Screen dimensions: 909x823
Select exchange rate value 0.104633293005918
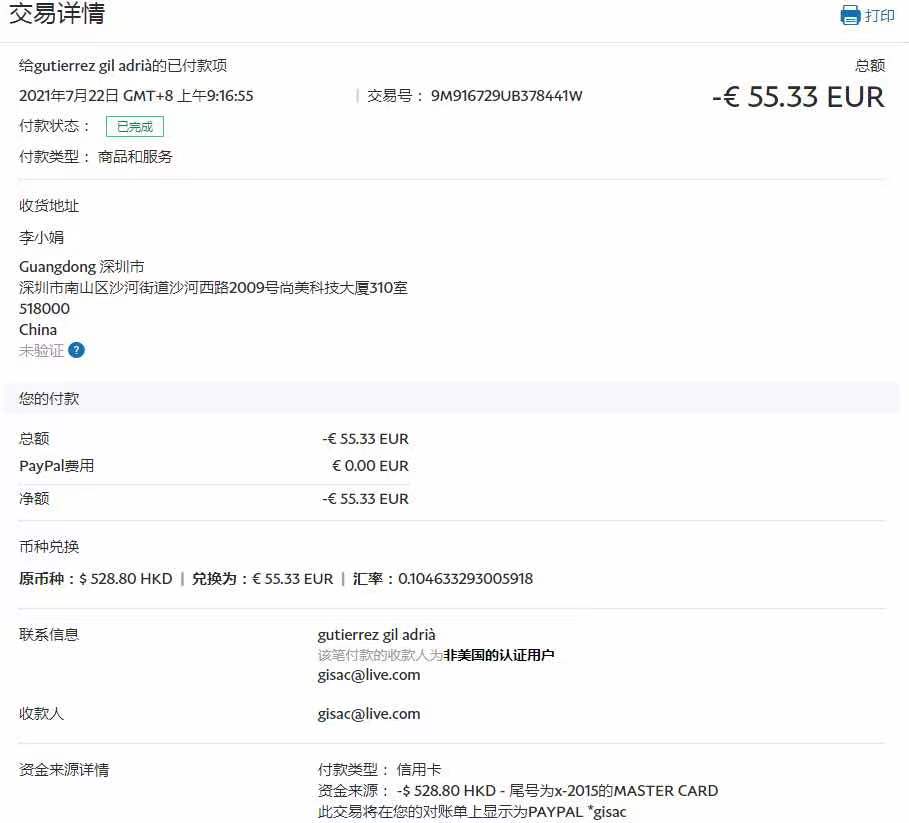[x=465, y=579]
